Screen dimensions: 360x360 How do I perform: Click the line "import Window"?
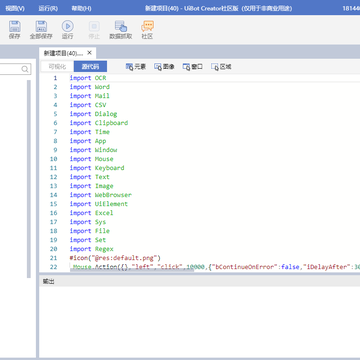click(x=93, y=150)
